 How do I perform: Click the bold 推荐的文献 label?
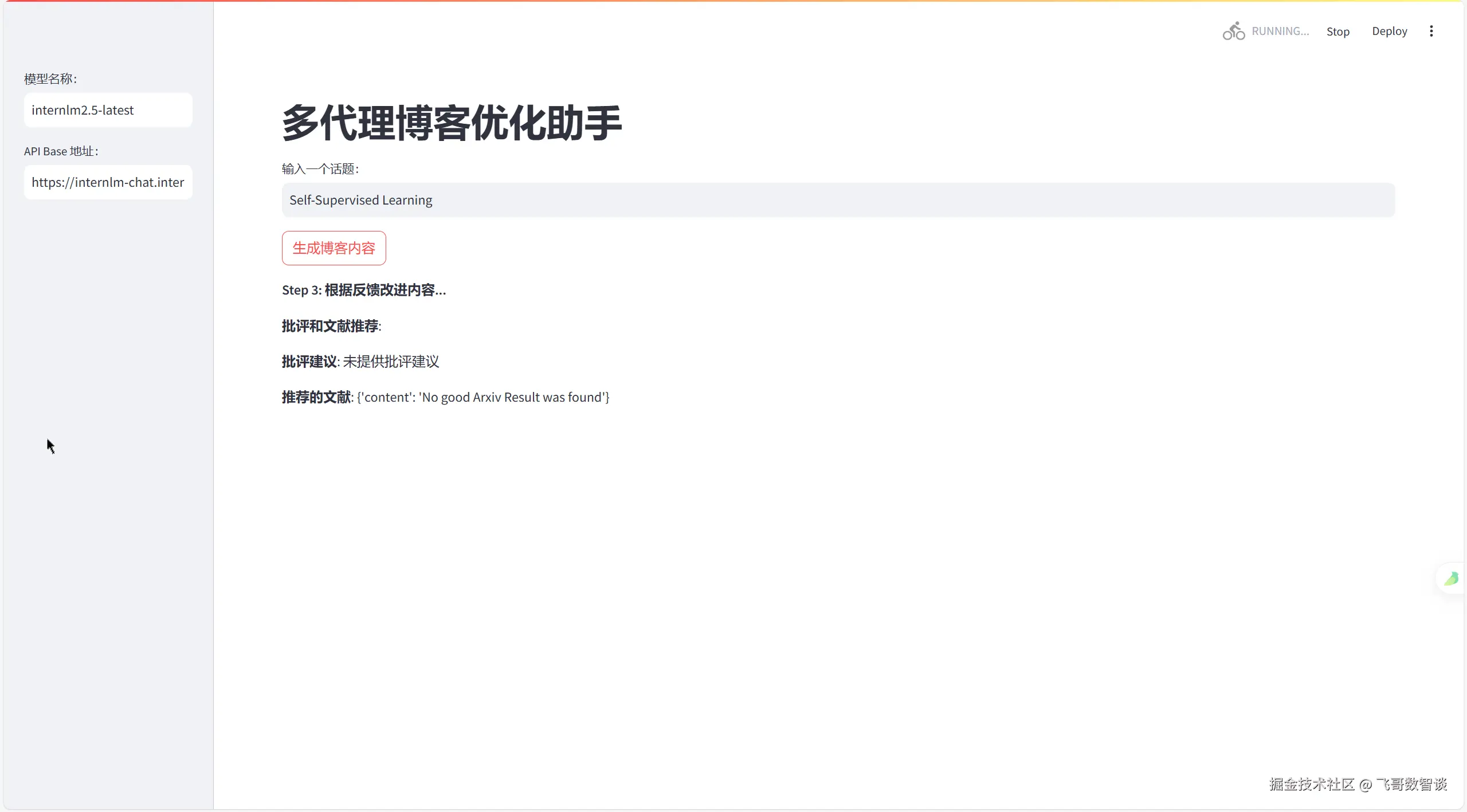[x=316, y=397]
